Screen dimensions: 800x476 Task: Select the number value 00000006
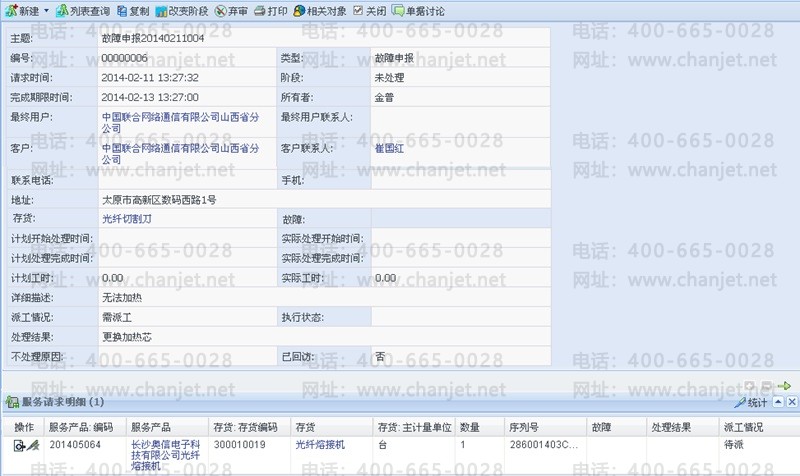(x=124, y=58)
